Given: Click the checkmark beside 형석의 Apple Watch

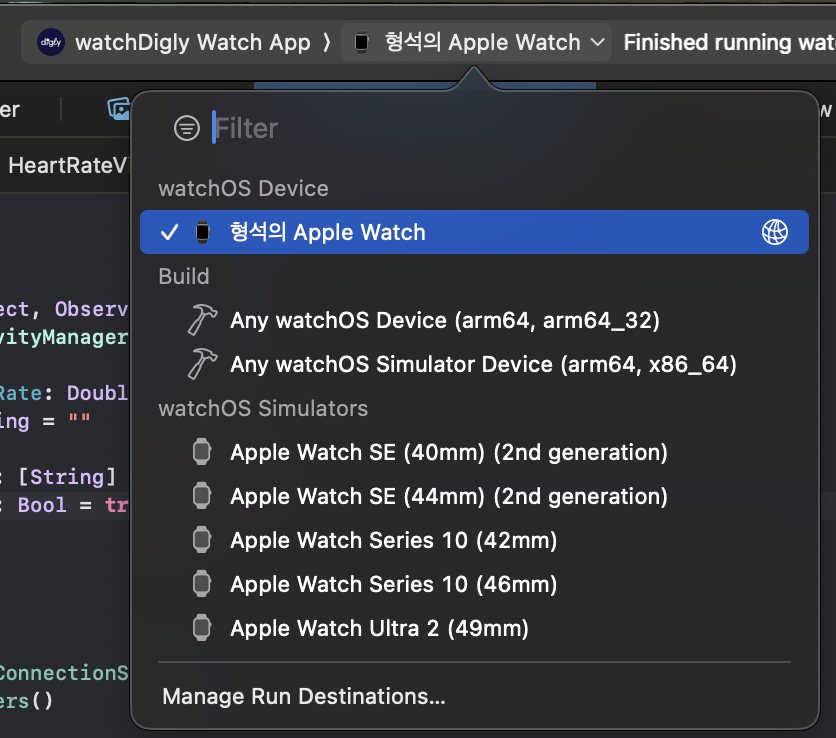Looking at the screenshot, I should (x=169, y=232).
